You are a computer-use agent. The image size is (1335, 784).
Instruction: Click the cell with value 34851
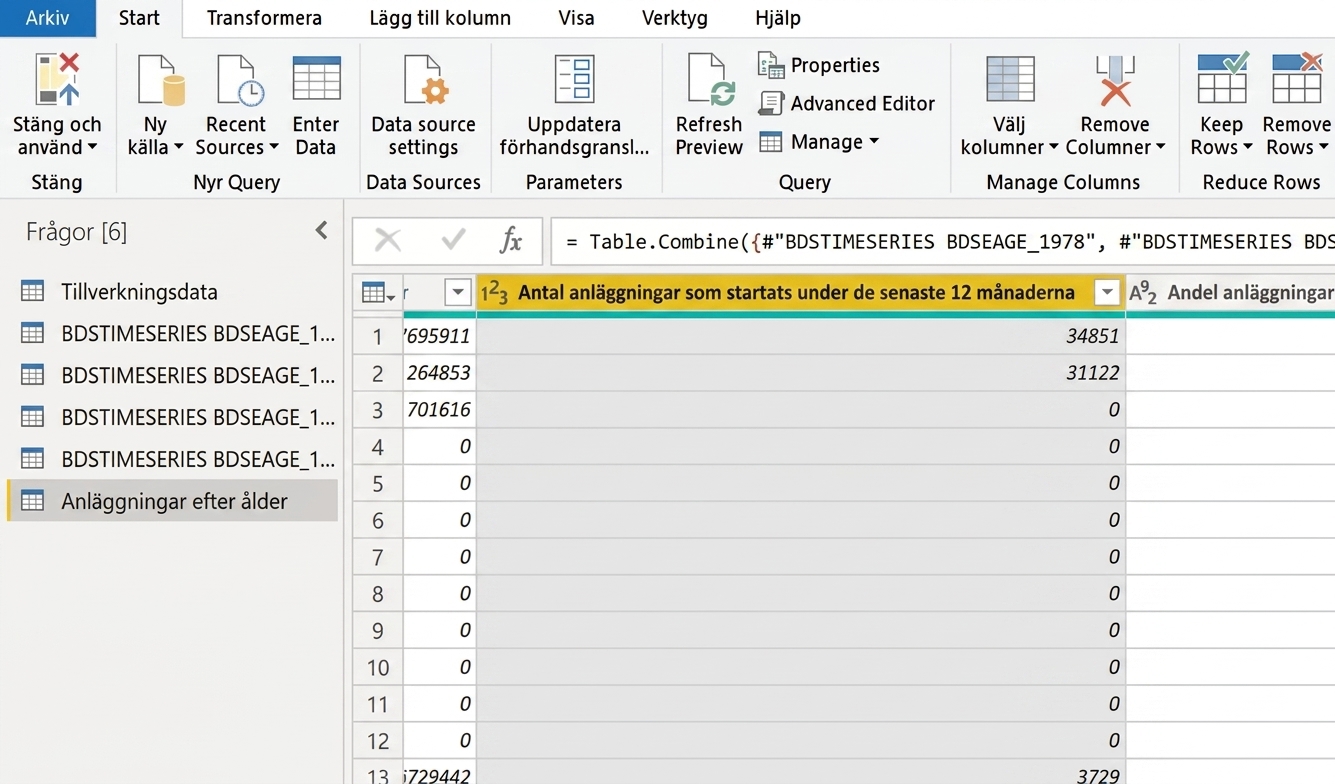[x=801, y=336]
